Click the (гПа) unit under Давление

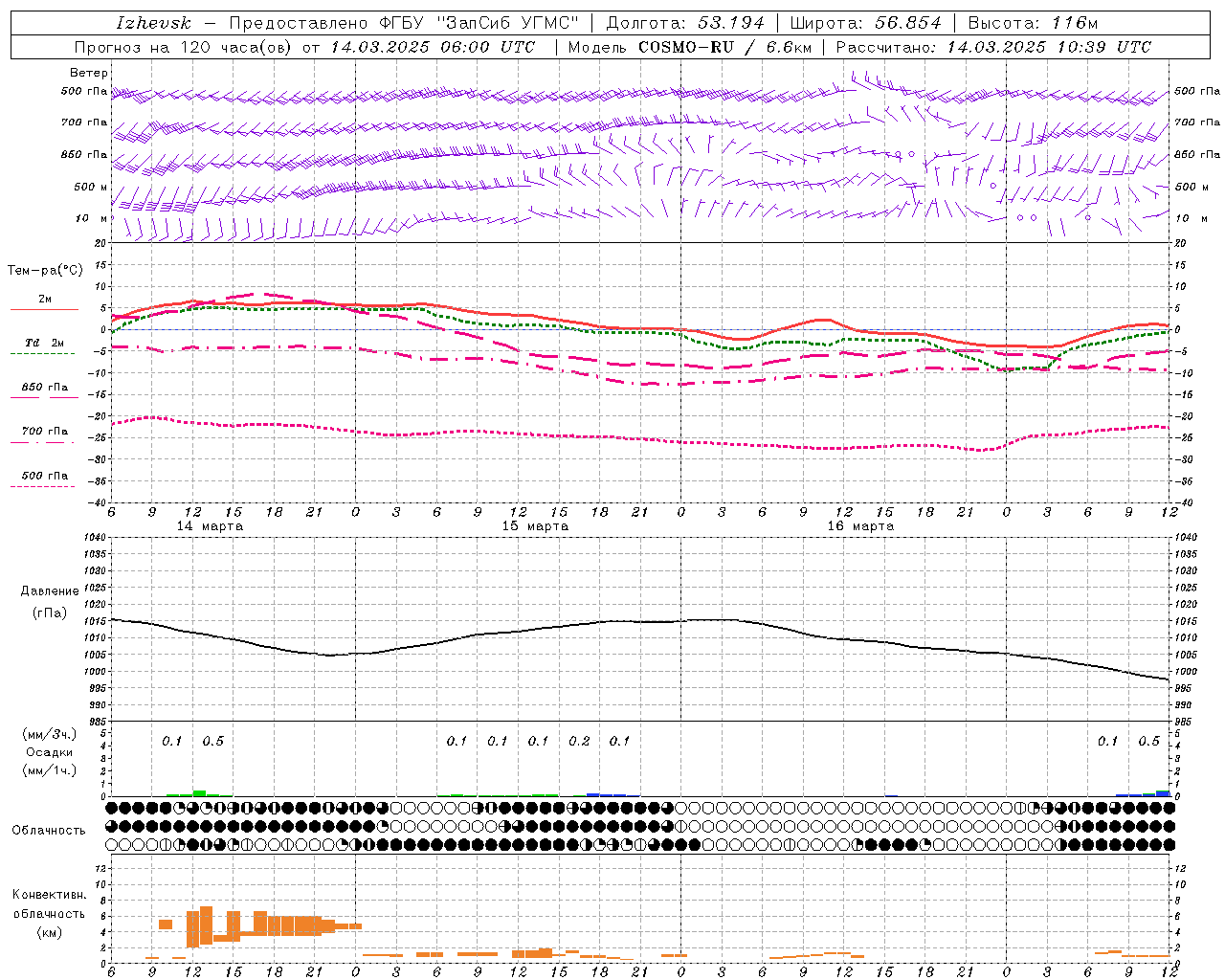click(50, 613)
